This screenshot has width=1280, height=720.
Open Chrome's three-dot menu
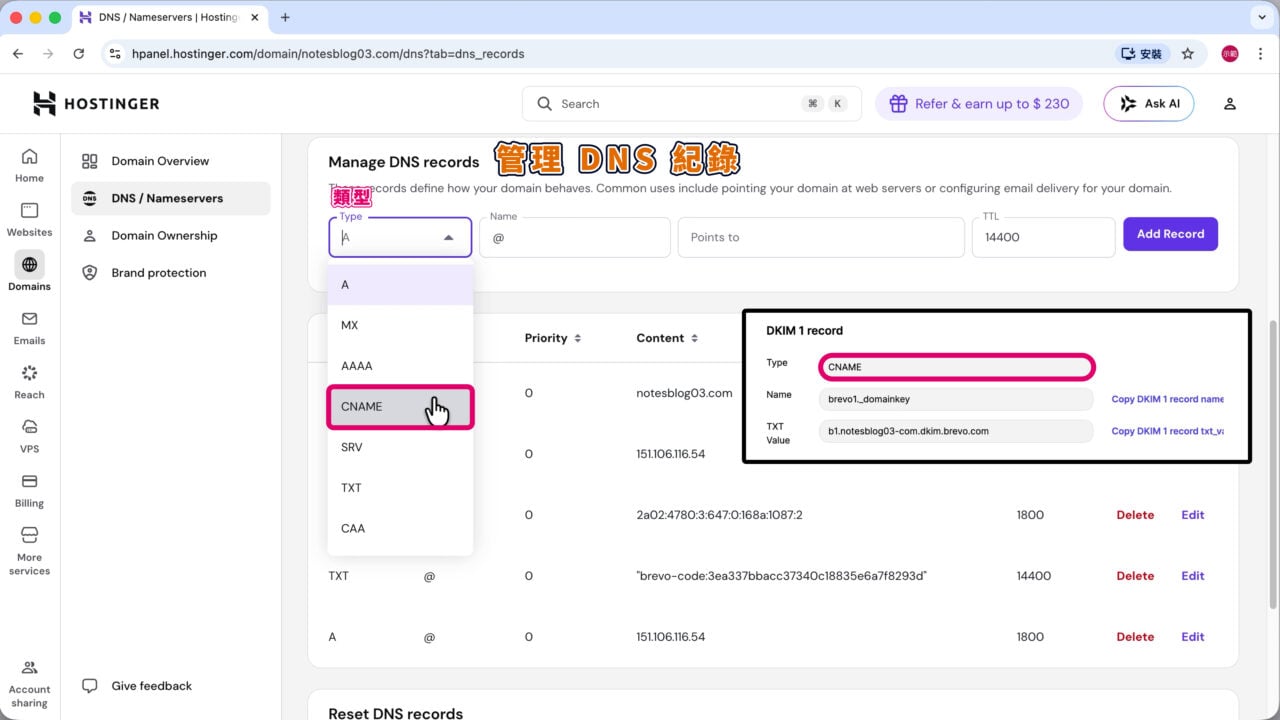[x=1261, y=54]
